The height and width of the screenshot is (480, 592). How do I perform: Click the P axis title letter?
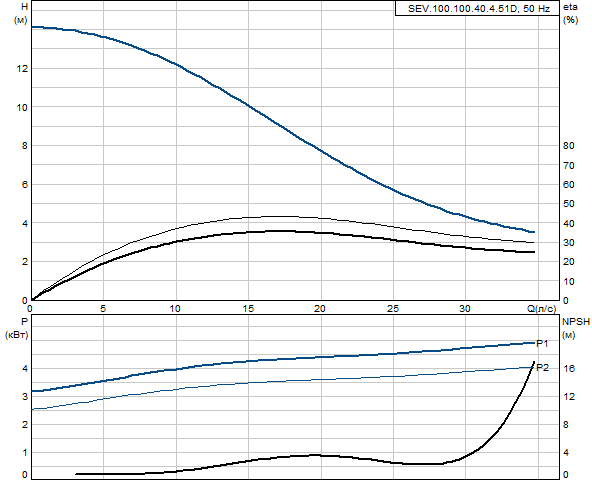click(25, 322)
